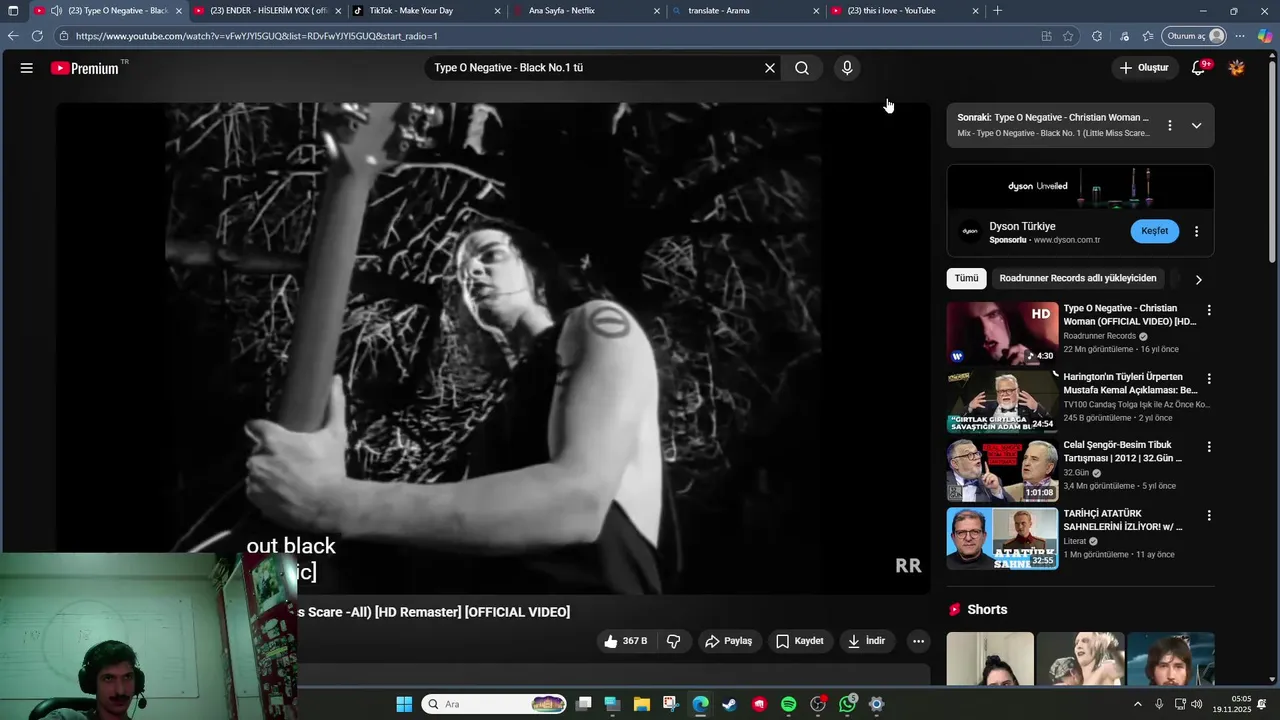Open a new browser tab with plus

tap(997, 11)
